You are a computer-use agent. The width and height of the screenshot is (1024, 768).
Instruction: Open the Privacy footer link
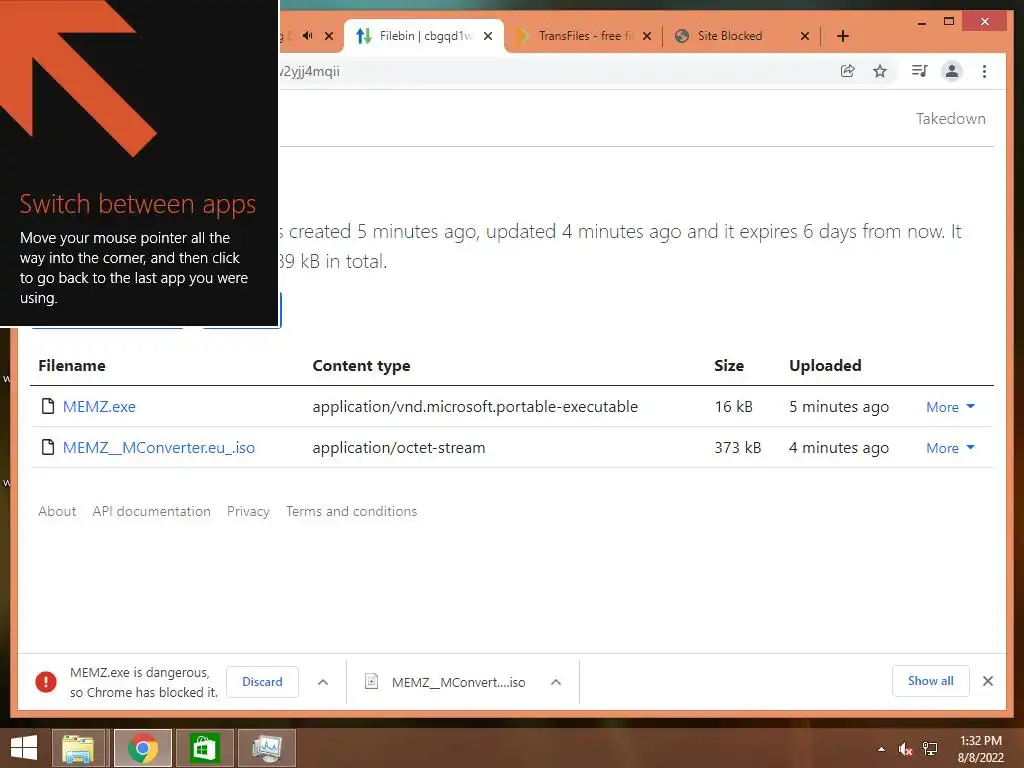point(248,511)
